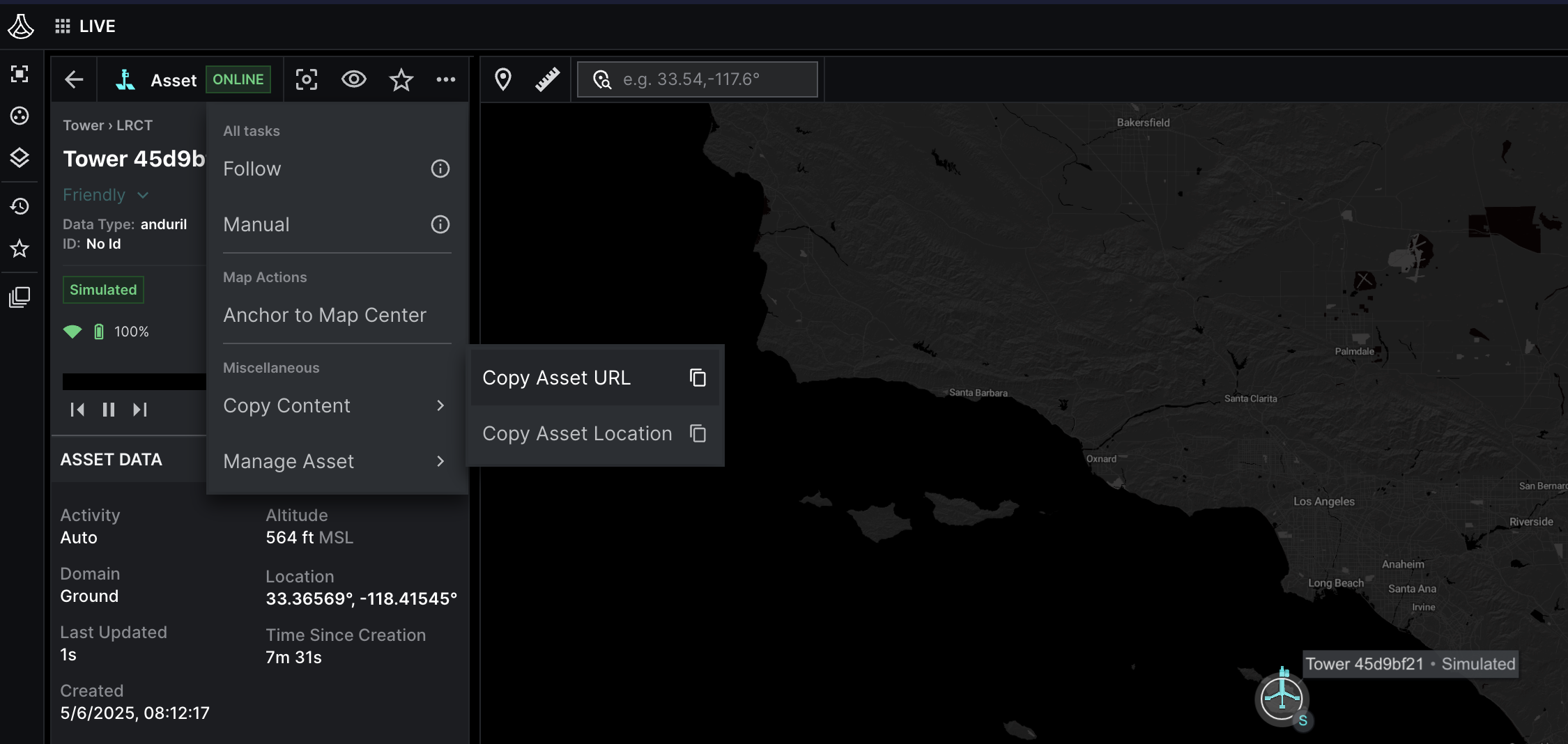Click the Anduril logo in the top bar
Screen dimensions: 1568x744
(21, 26)
